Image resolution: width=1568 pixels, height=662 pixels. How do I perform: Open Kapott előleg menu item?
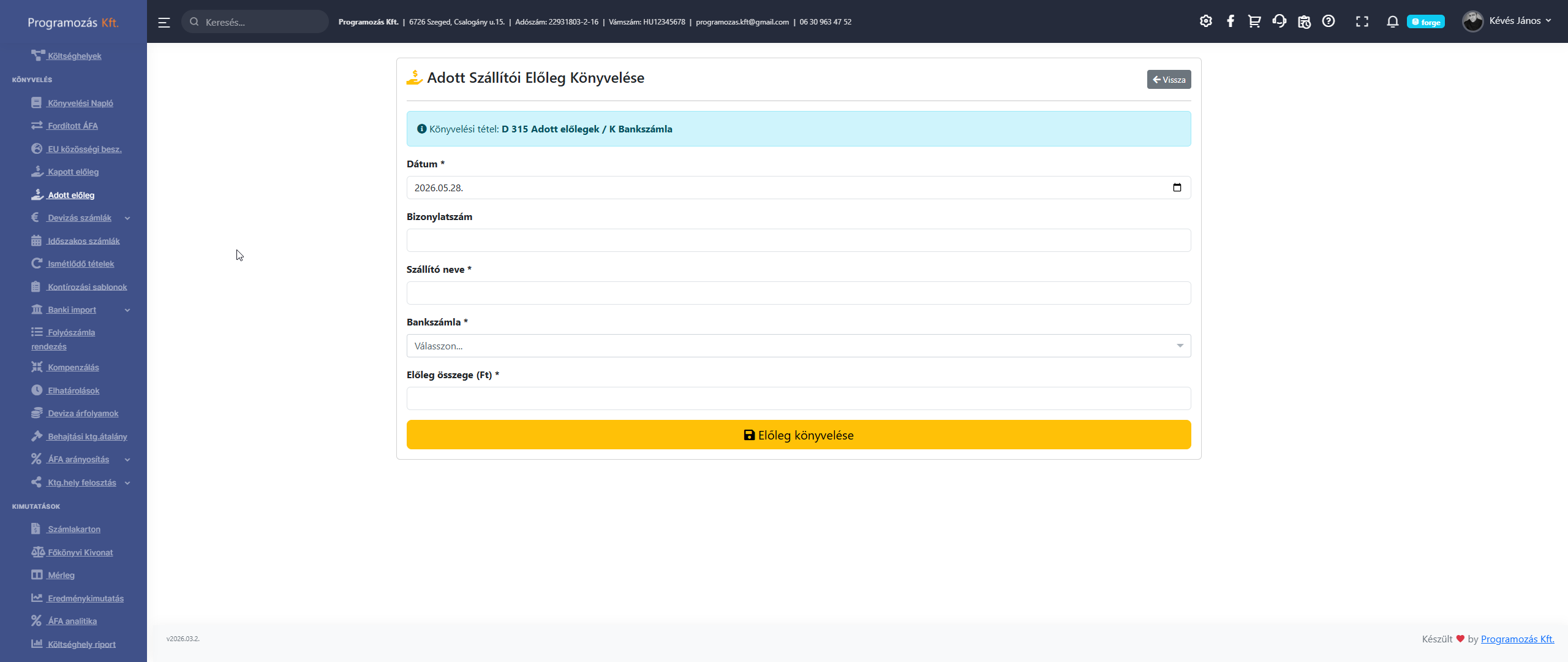pyautogui.click(x=65, y=172)
